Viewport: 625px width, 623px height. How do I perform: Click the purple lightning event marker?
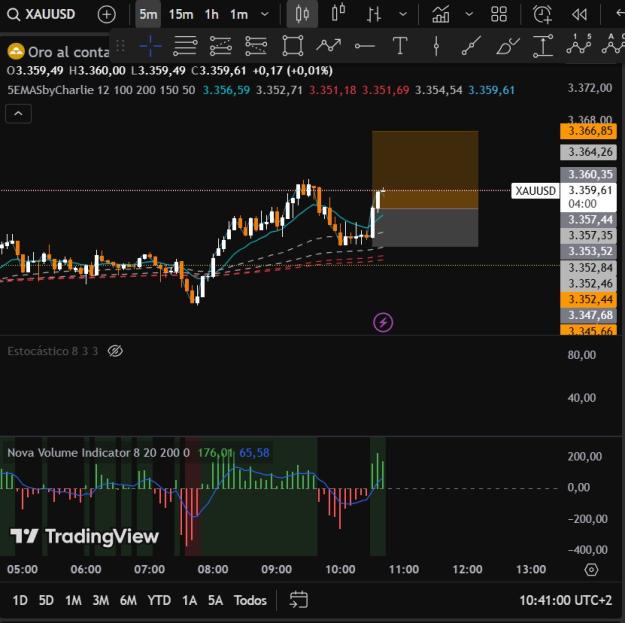pyautogui.click(x=383, y=322)
